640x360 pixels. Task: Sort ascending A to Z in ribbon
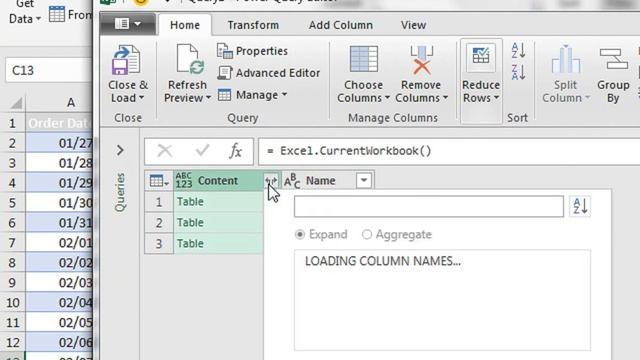tap(518, 51)
